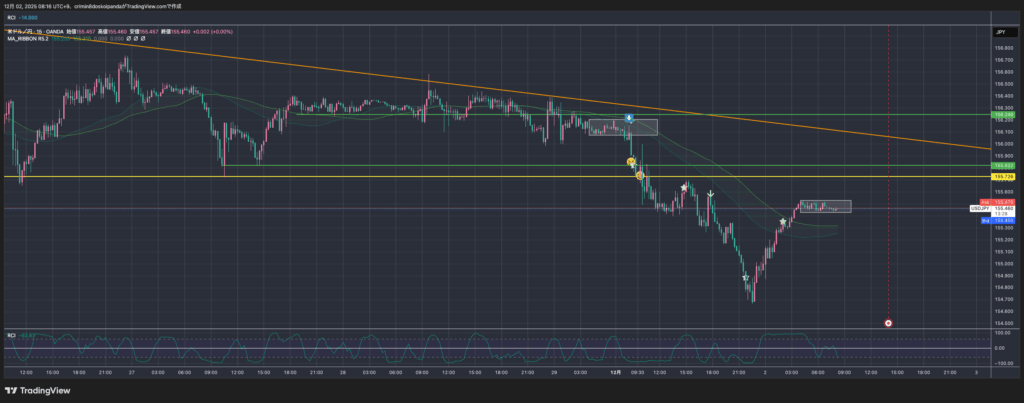Screen dimensions: 1024x403
Task: Select the gray rectangle near the current price
Action: (825, 207)
